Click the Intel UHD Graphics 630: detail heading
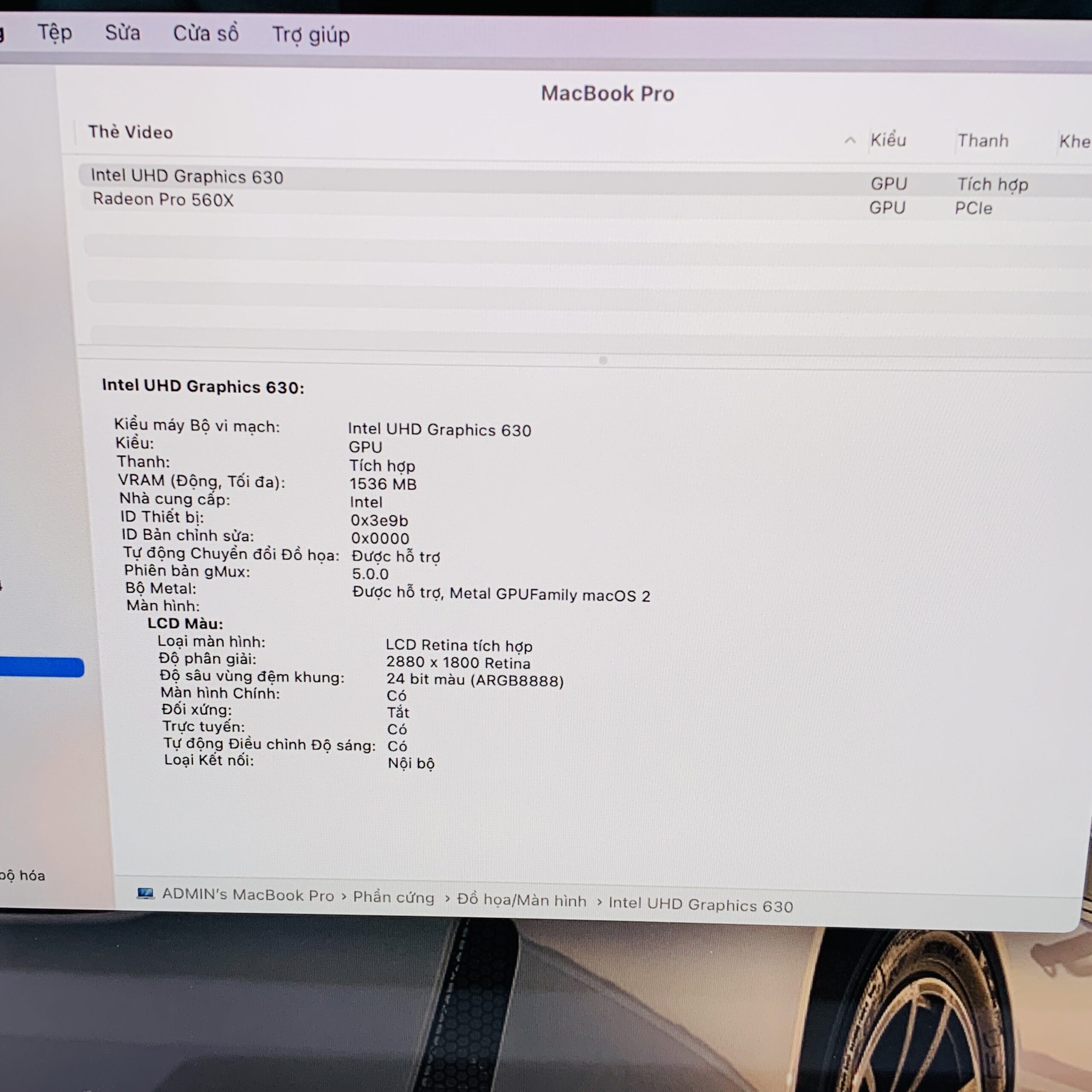Screen dimensions: 1092x1092 pos(203,386)
